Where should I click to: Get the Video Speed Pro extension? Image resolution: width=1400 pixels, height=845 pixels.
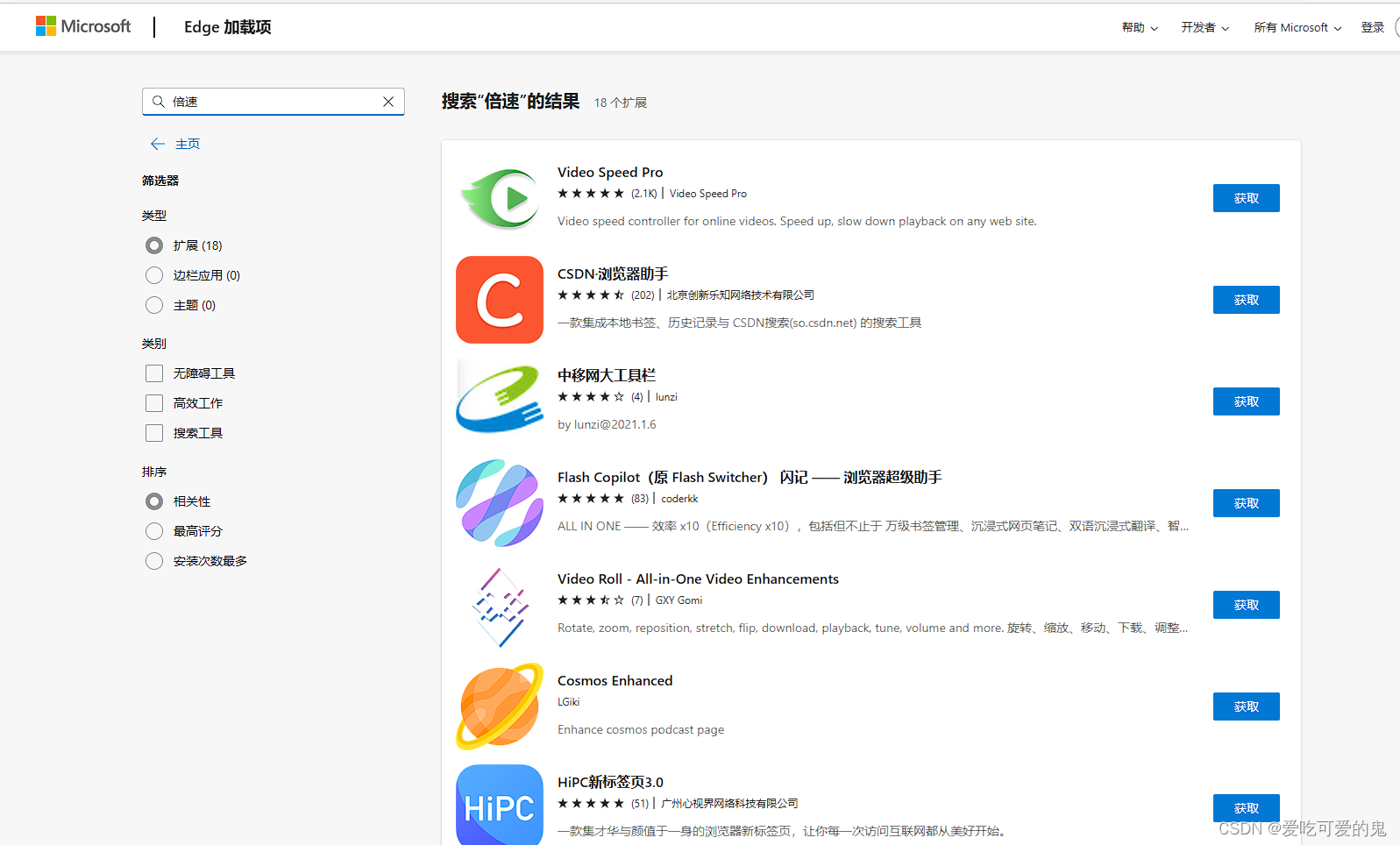1246,198
